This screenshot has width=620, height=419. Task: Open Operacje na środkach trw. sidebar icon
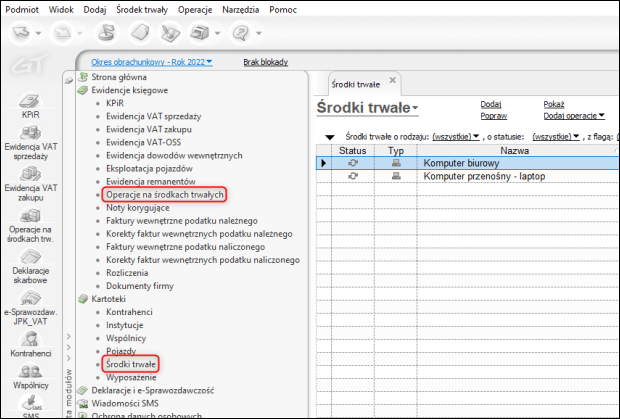pyautogui.click(x=30, y=226)
